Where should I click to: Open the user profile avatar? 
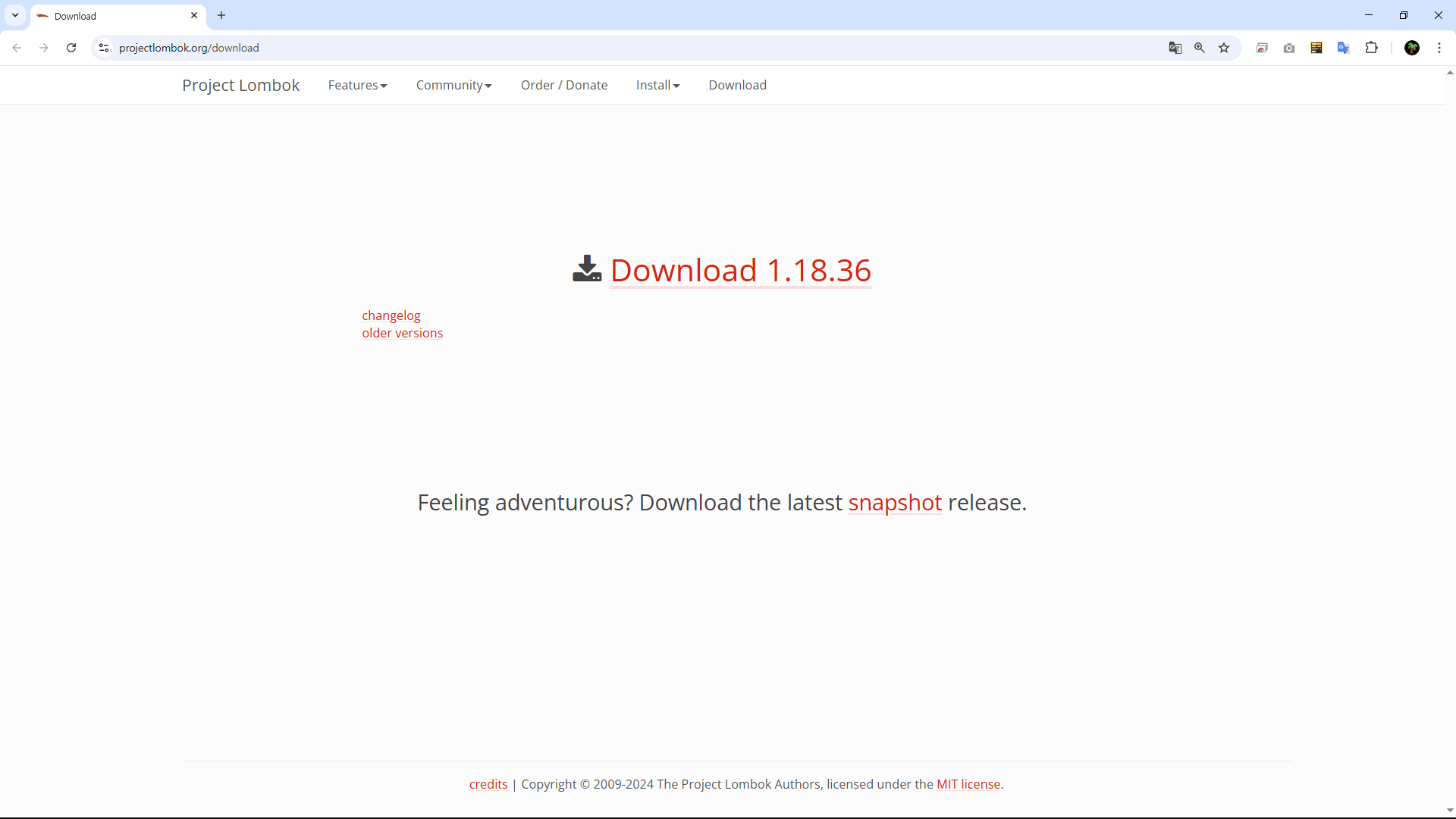1412,48
